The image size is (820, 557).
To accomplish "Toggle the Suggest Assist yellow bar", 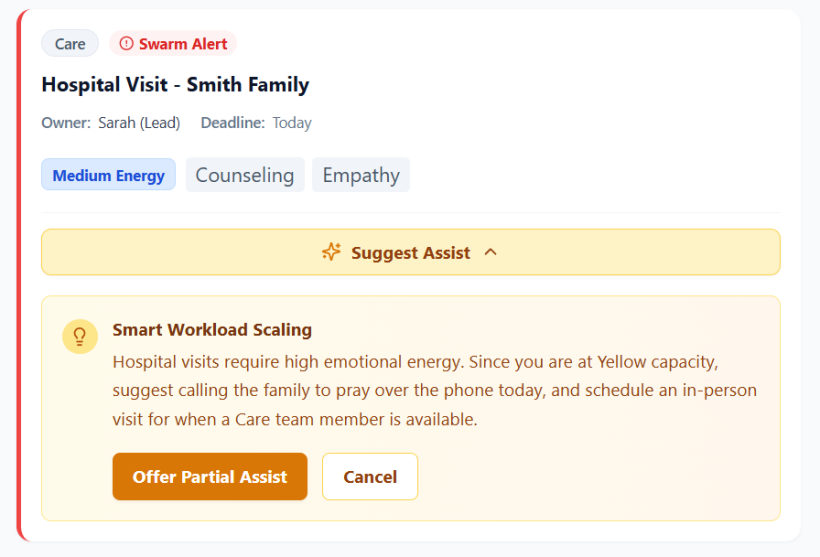I will pyautogui.click(x=411, y=252).
